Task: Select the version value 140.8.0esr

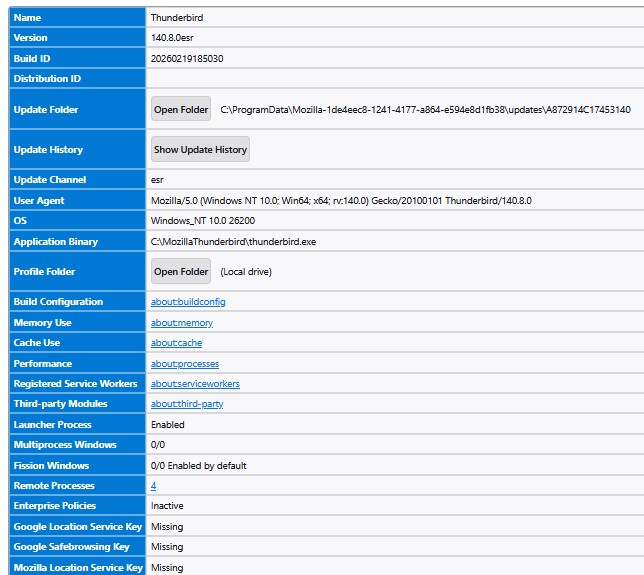Action: pos(172,38)
